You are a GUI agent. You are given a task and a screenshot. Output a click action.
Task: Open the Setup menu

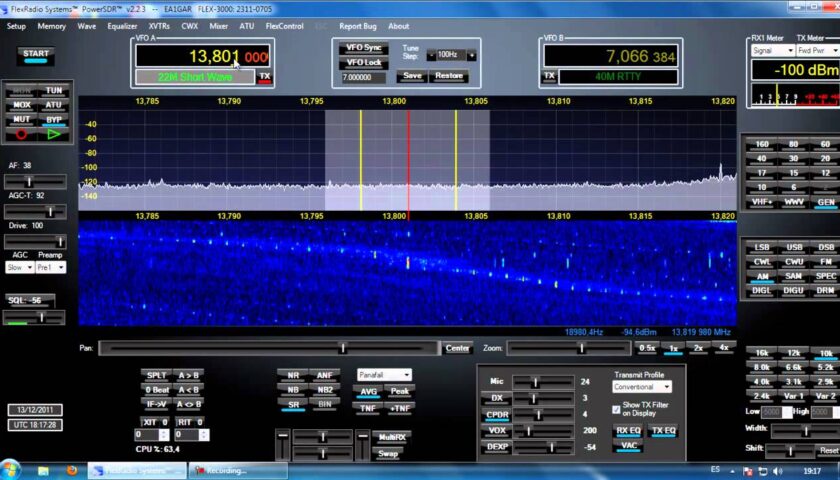coord(16,26)
